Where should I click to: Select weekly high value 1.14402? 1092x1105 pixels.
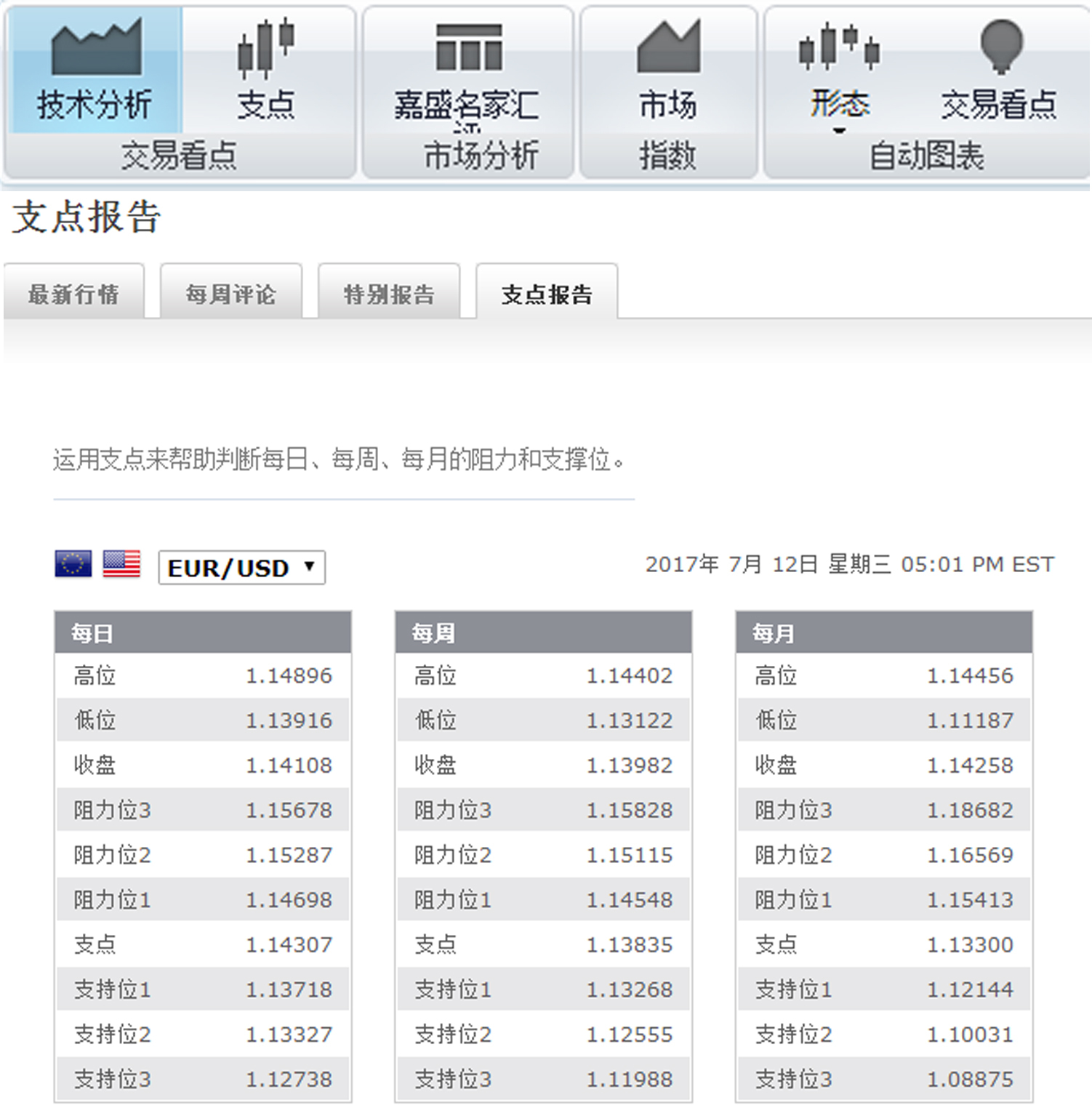[x=630, y=675]
